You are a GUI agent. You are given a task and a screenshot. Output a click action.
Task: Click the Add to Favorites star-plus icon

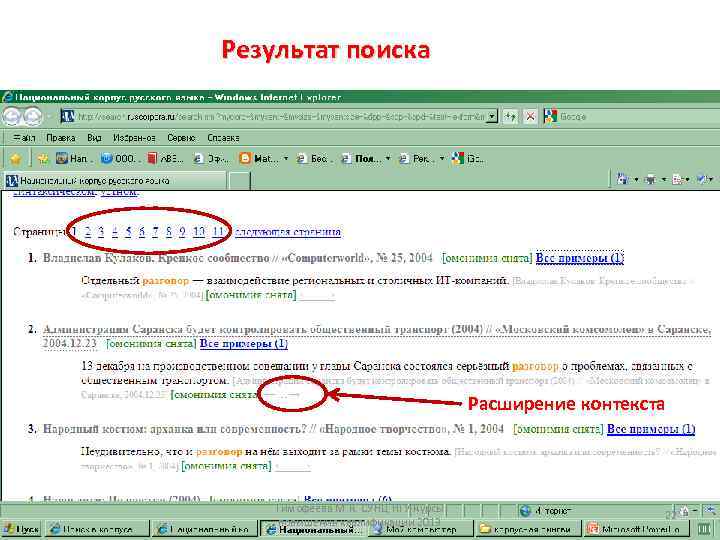coord(43,159)
